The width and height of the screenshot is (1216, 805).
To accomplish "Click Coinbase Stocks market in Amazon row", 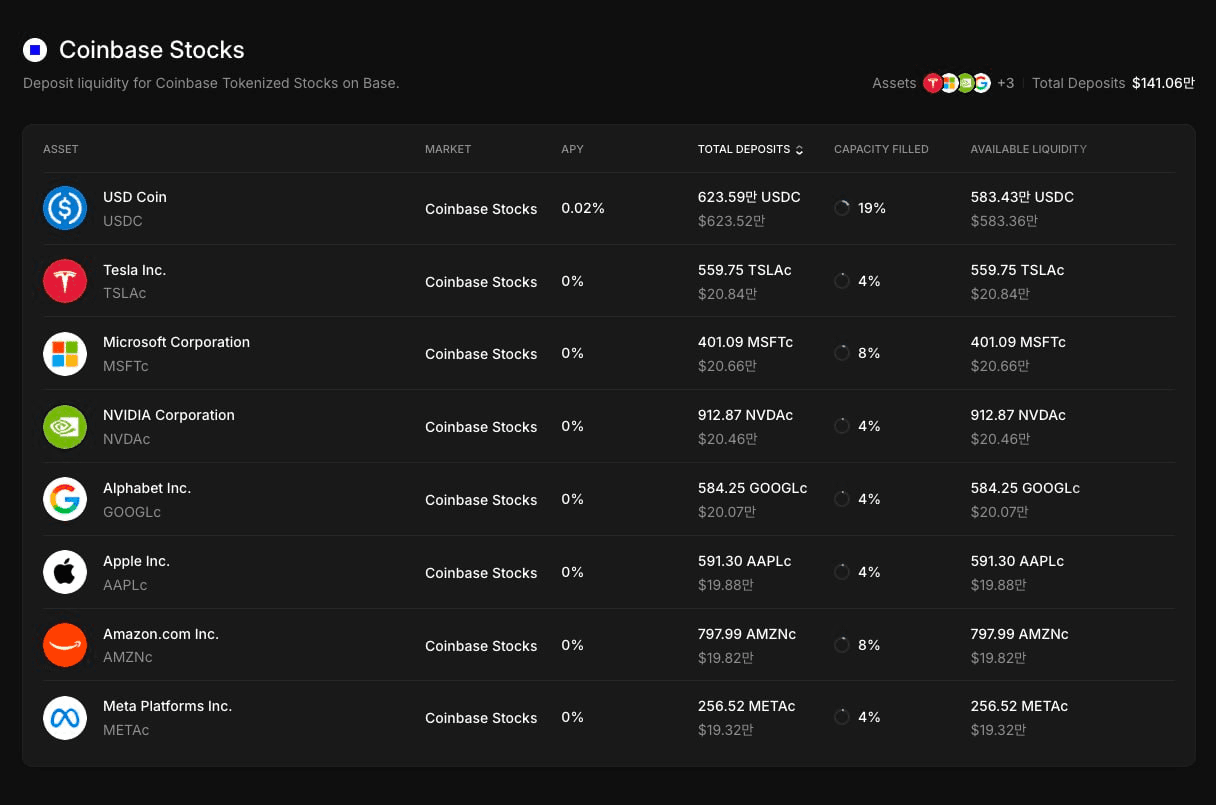I will tap(481, 646).
